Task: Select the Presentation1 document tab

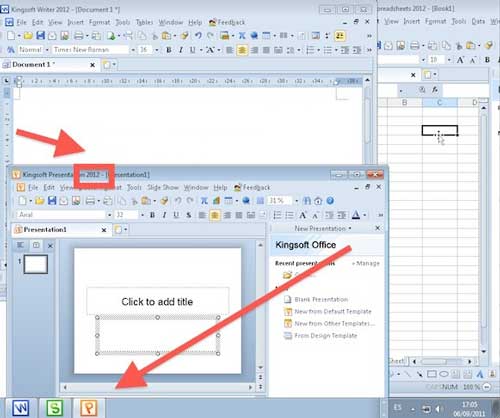Action: click(x=61, y=230)
